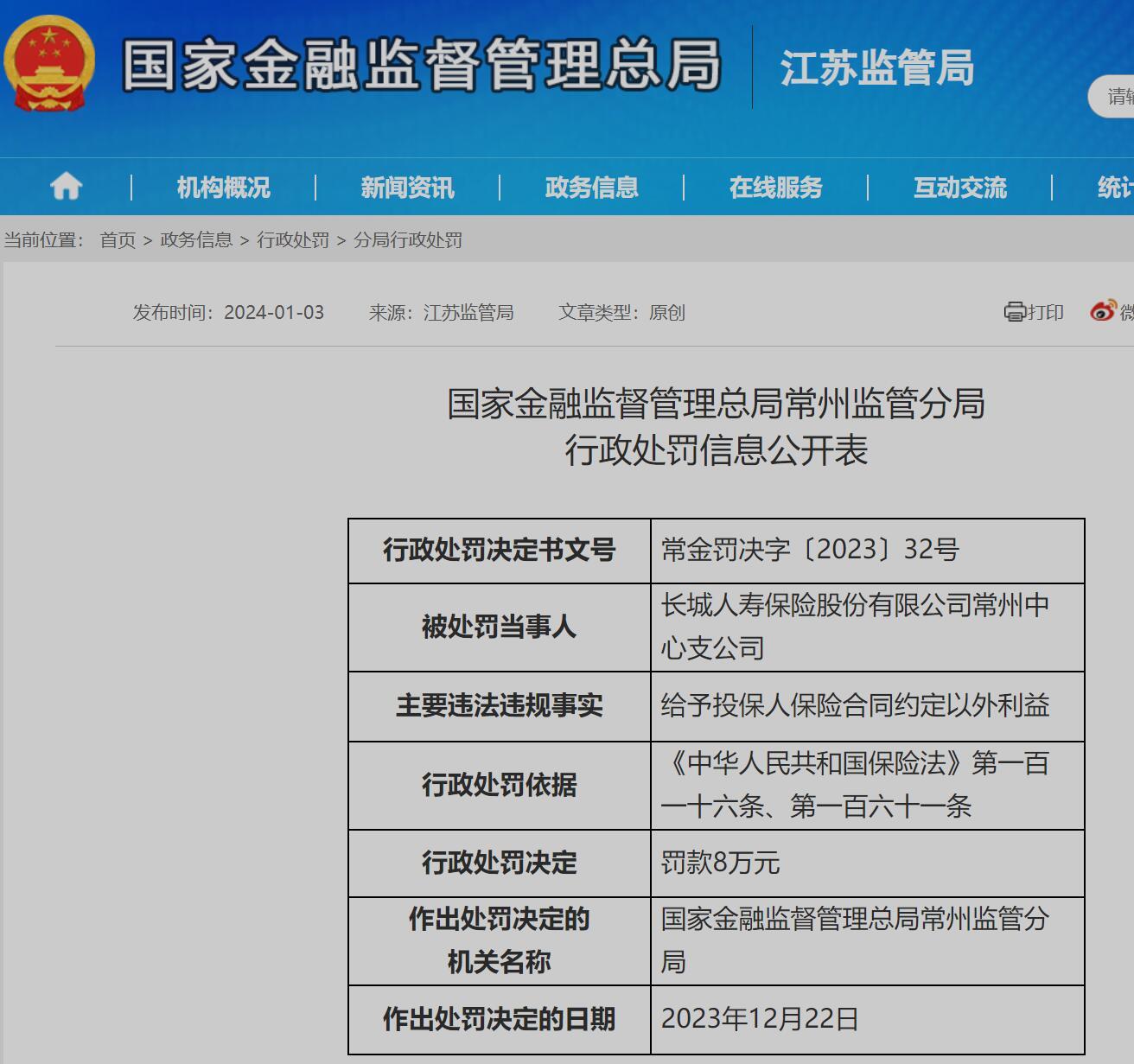Click the national emblem logo
The image size is (1134, 1064).
click(x=49, y=64)
